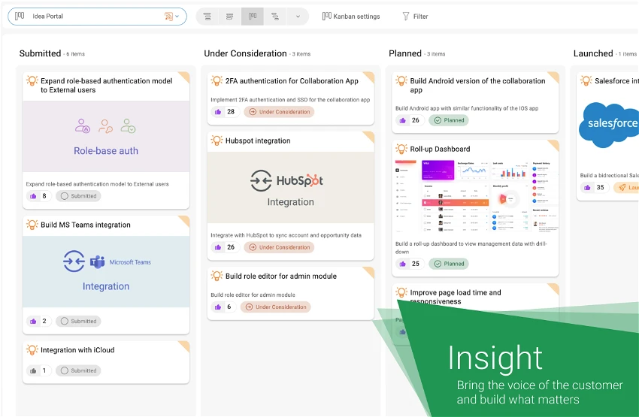Open 'Roll-up Dashboard' card title
The height and width of the screenshot is (418, 640).
coord(440,149)
